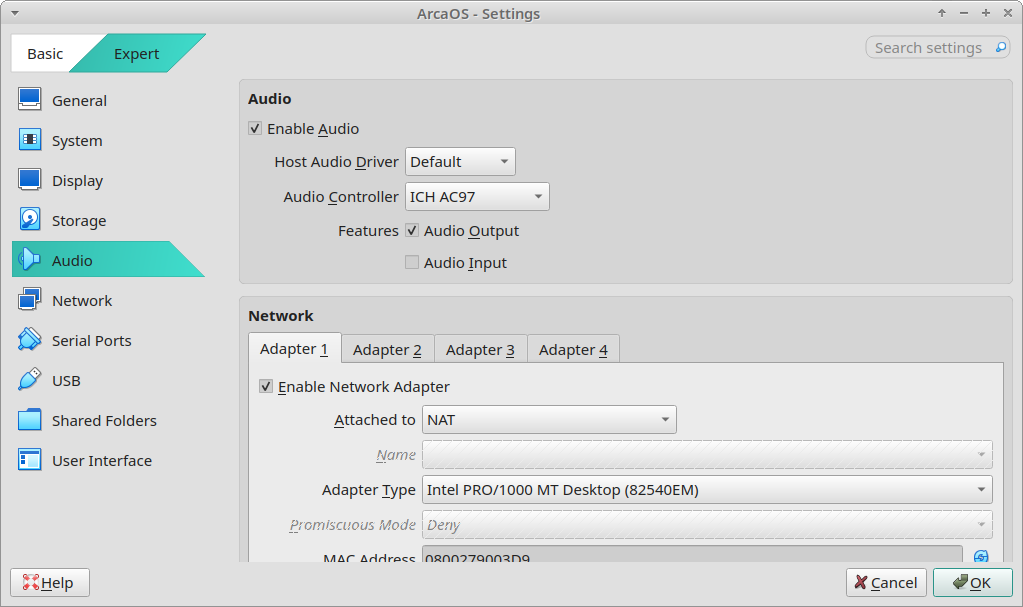Click the Host Audio Driver label
This screenshot has width=1023, height=607.
point(336,162)
